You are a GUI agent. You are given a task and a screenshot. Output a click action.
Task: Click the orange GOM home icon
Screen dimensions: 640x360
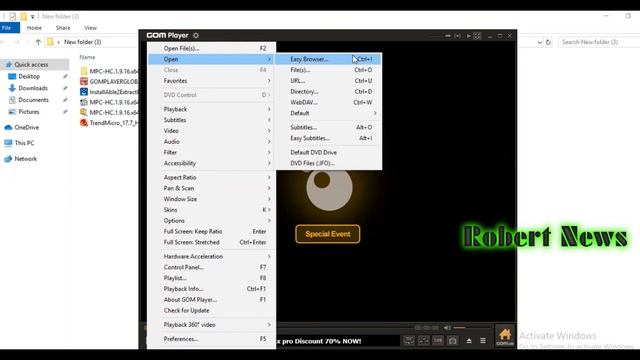tap(505, 336)
